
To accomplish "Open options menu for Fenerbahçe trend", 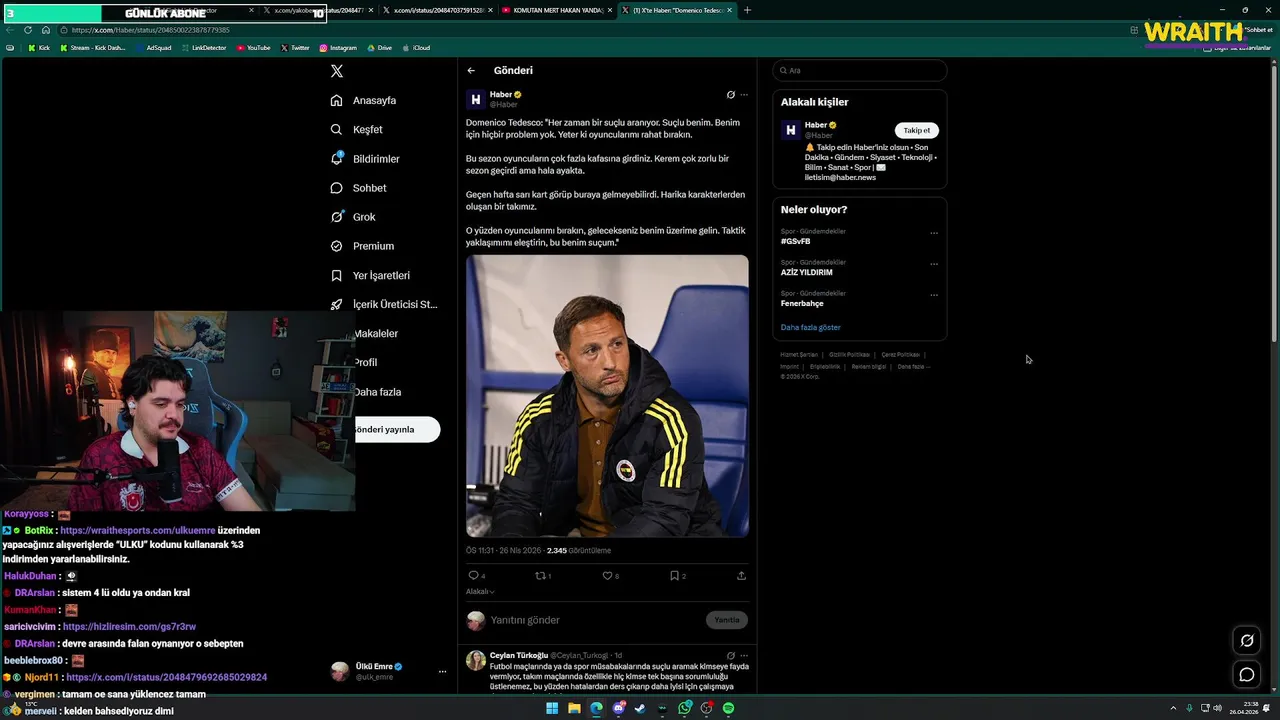I will click(x=934, y=295).
